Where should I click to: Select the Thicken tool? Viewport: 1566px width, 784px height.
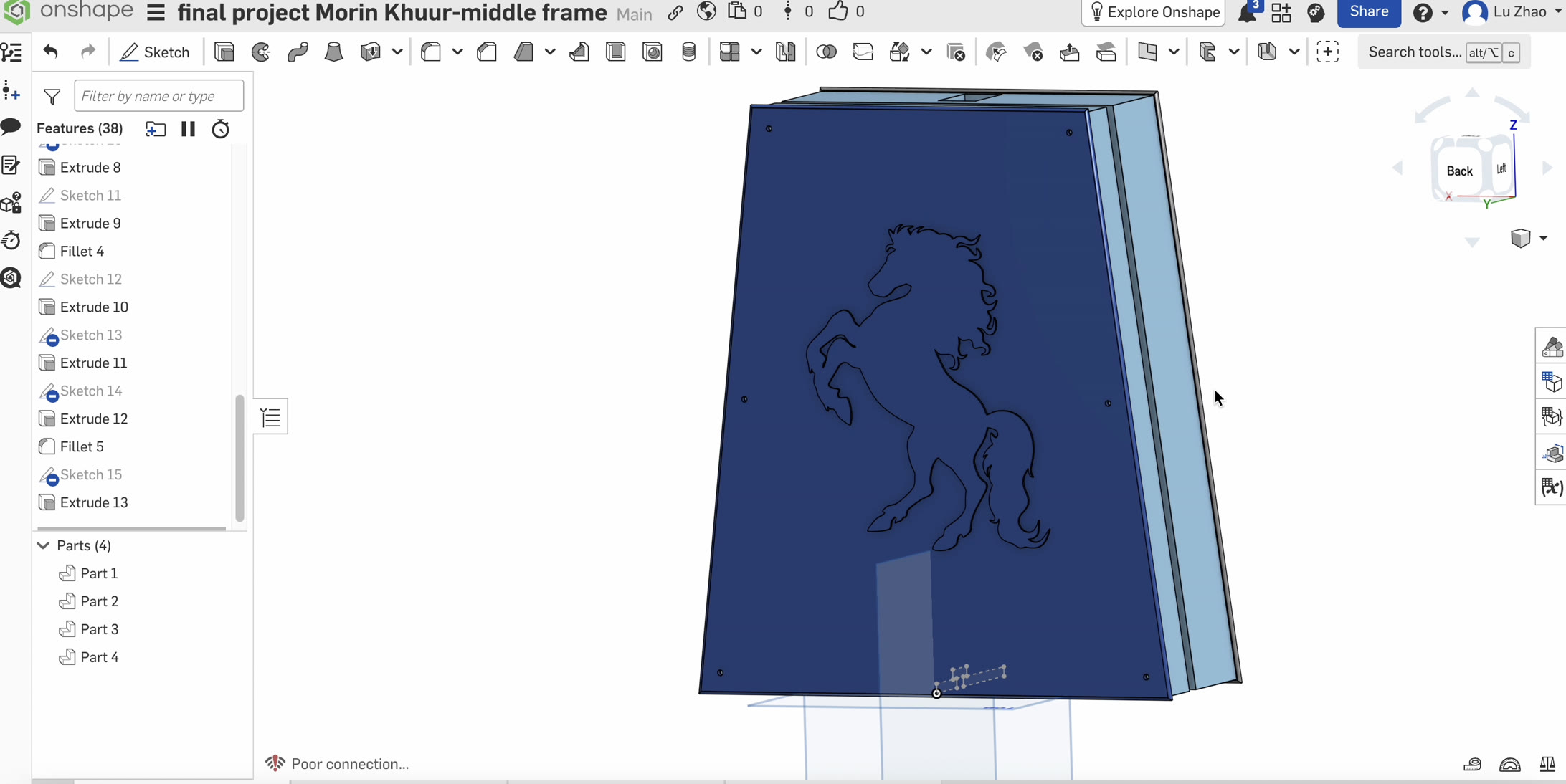[x=371, y=52]
